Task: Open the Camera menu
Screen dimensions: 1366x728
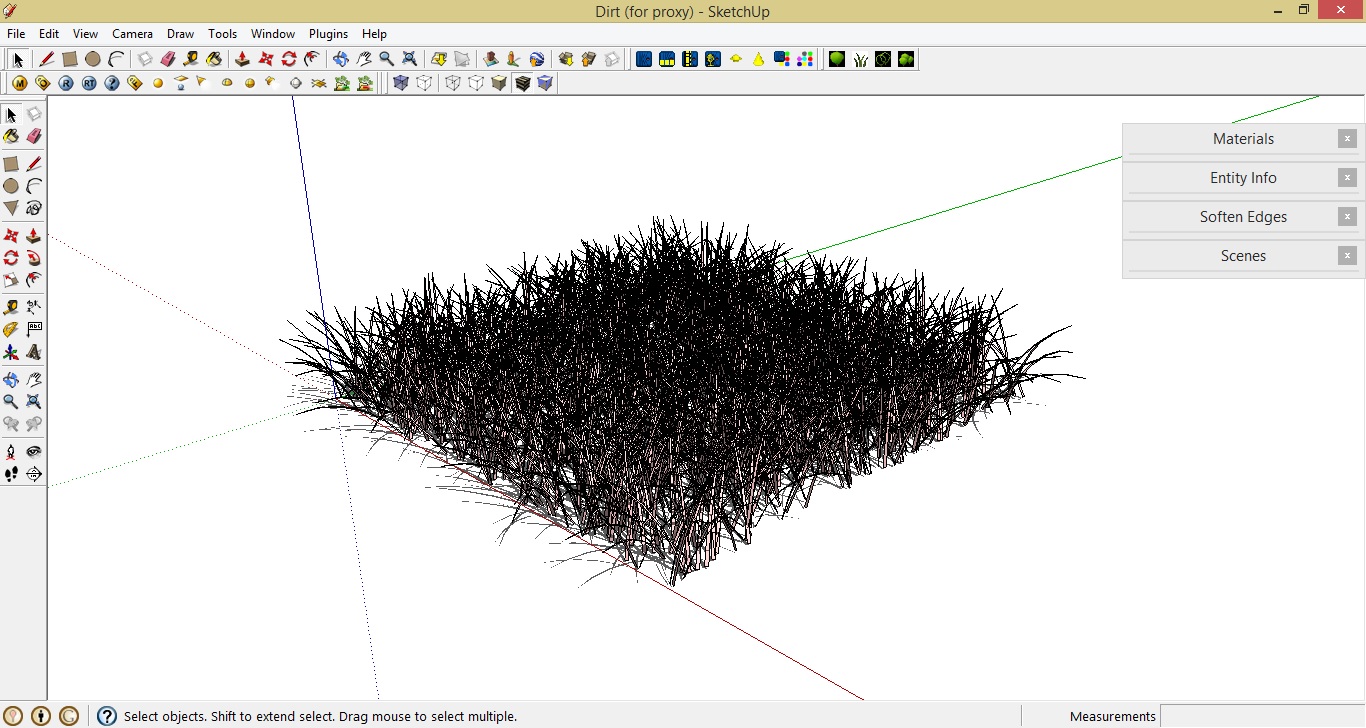Action: 132,33
